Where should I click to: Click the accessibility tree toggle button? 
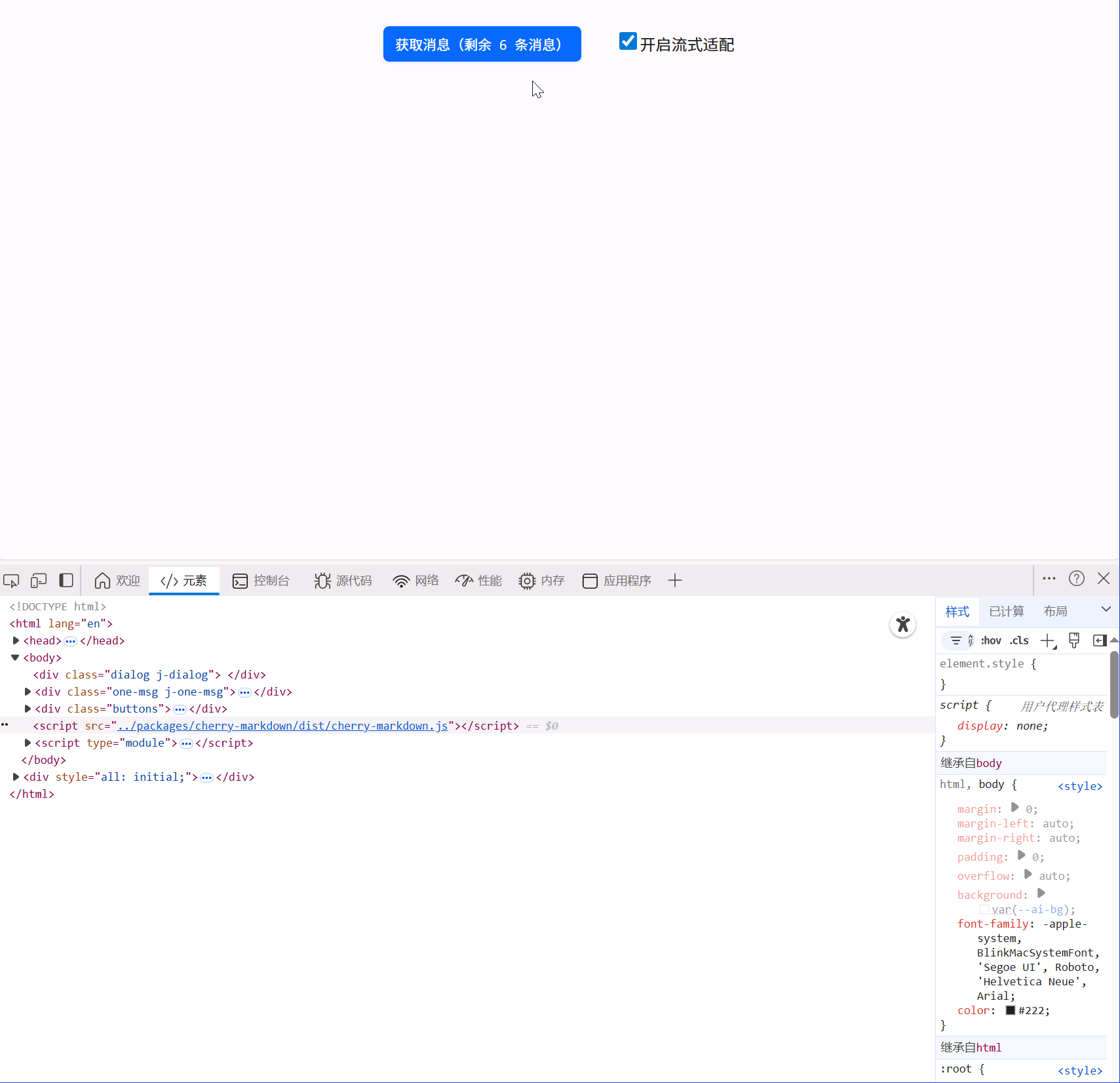902,625
